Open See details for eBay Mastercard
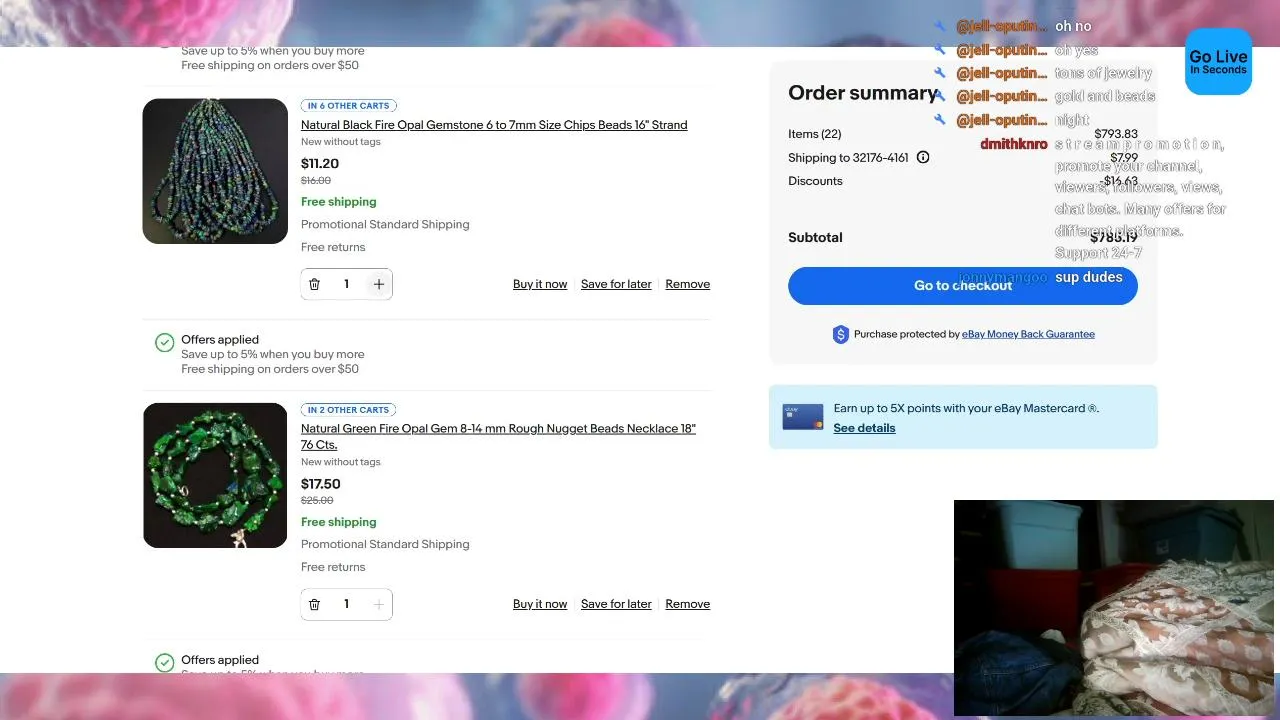 pos(864,428)
